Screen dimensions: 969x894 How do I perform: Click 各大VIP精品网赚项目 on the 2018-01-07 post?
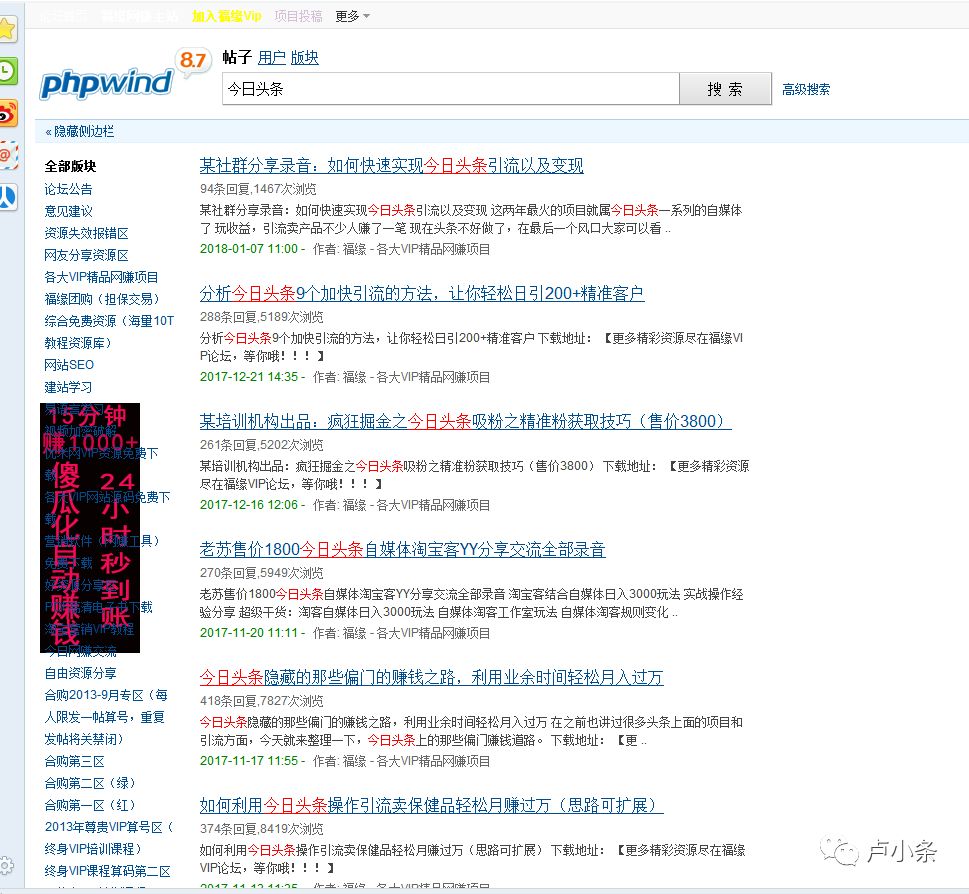coord(433,249)
